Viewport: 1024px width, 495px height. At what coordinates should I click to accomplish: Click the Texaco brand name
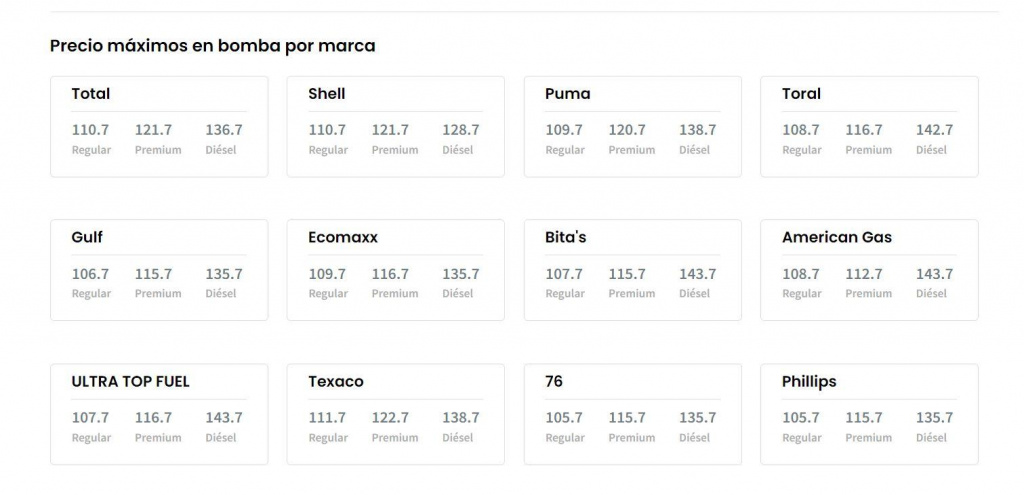[336, 382]
